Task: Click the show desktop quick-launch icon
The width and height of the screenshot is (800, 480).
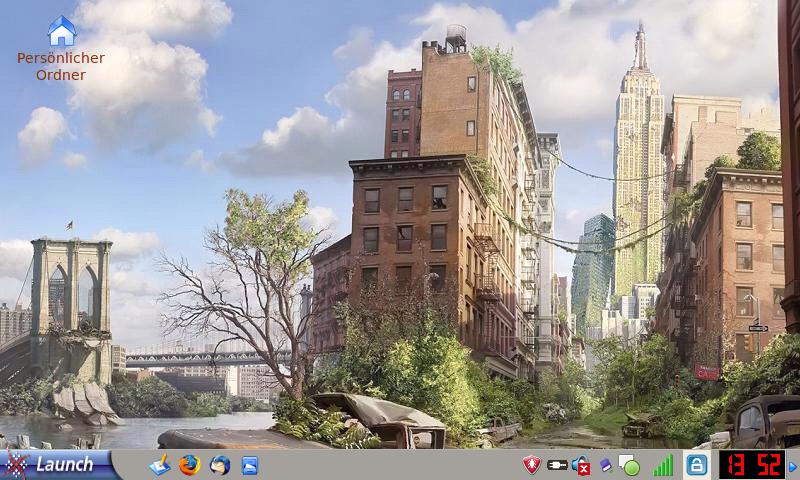Action: tap(159, 465)
